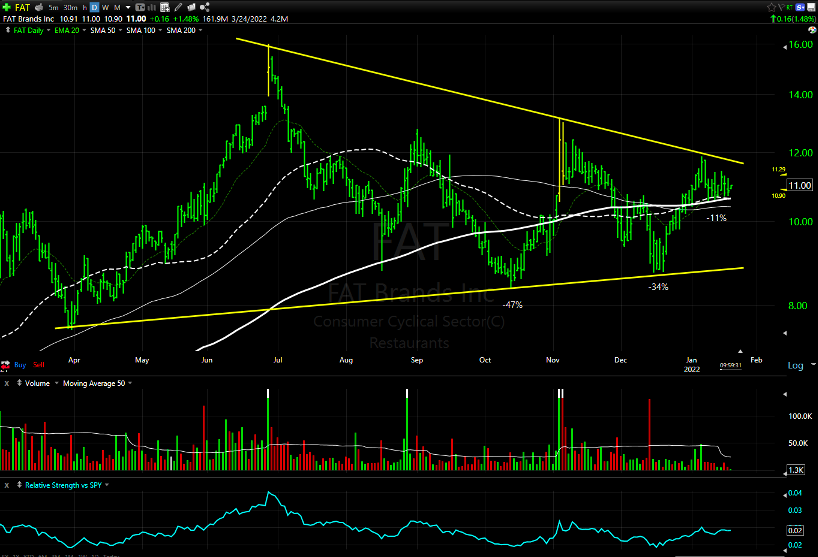Click the 11.00 current price label
Viewport: 818px width, 557px height.
[800, 185]
